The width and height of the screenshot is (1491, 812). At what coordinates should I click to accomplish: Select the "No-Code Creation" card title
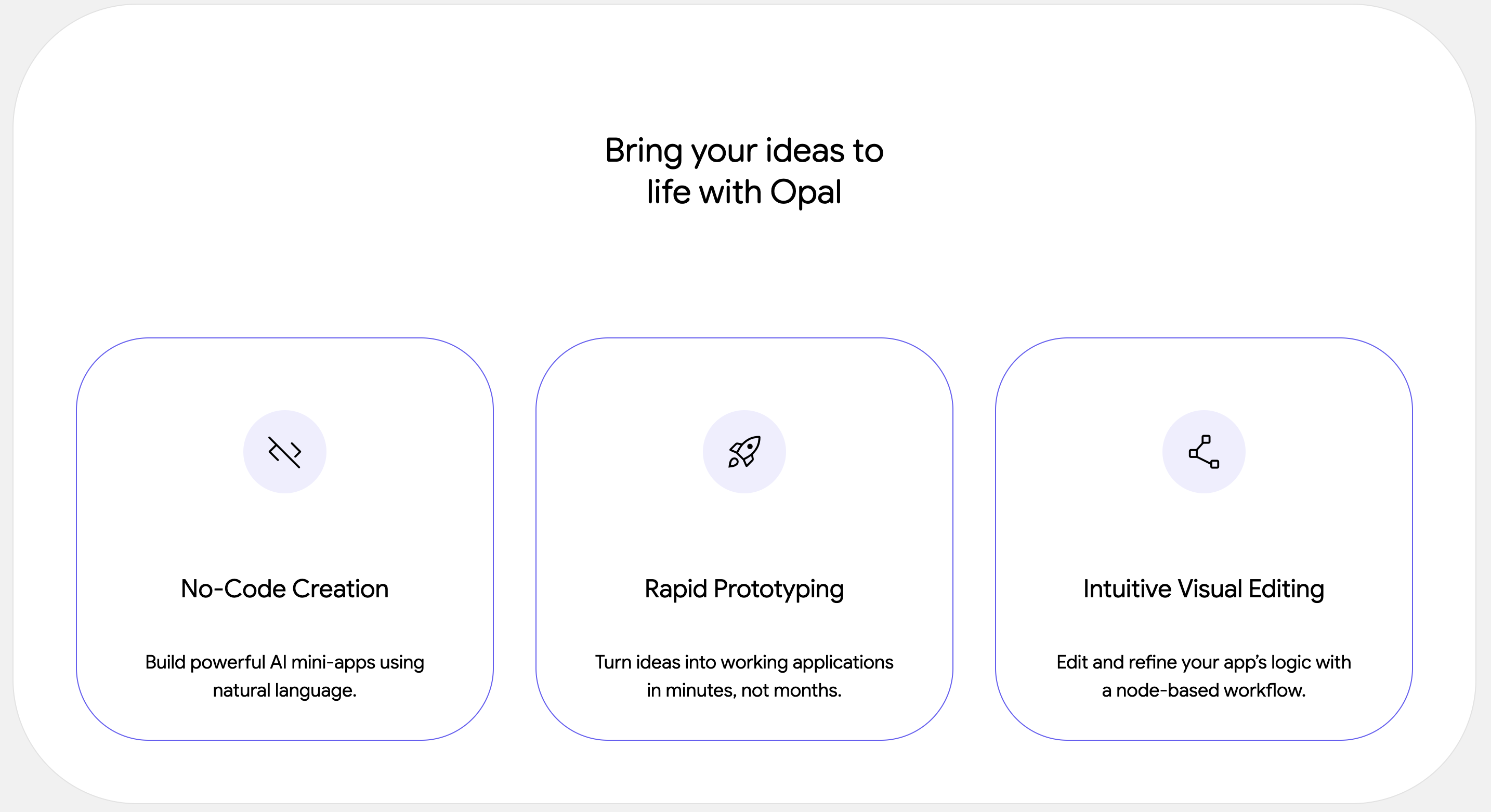[x=284, y=589]
